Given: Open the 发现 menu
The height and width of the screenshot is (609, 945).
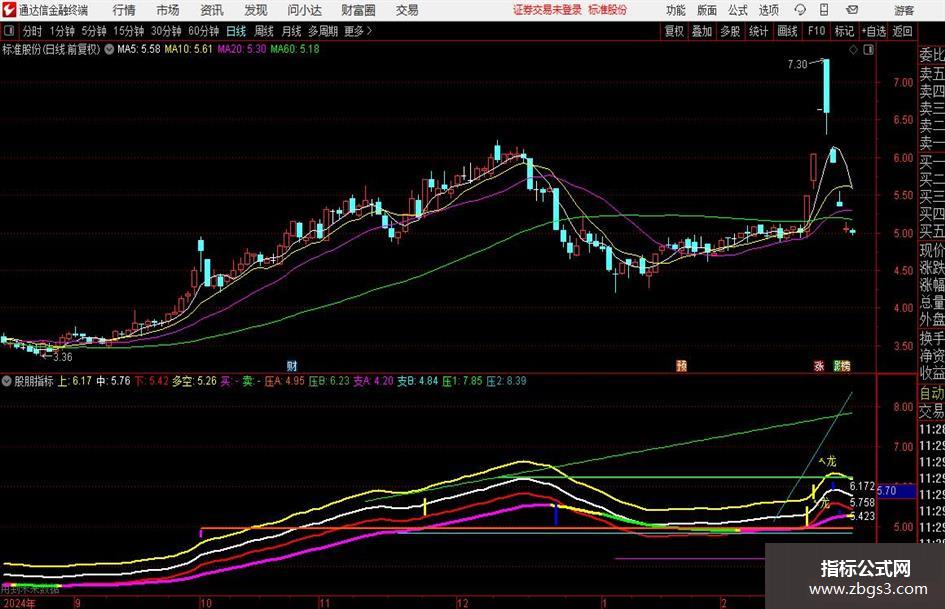Looking at the screenshot, I should [256, 10].
